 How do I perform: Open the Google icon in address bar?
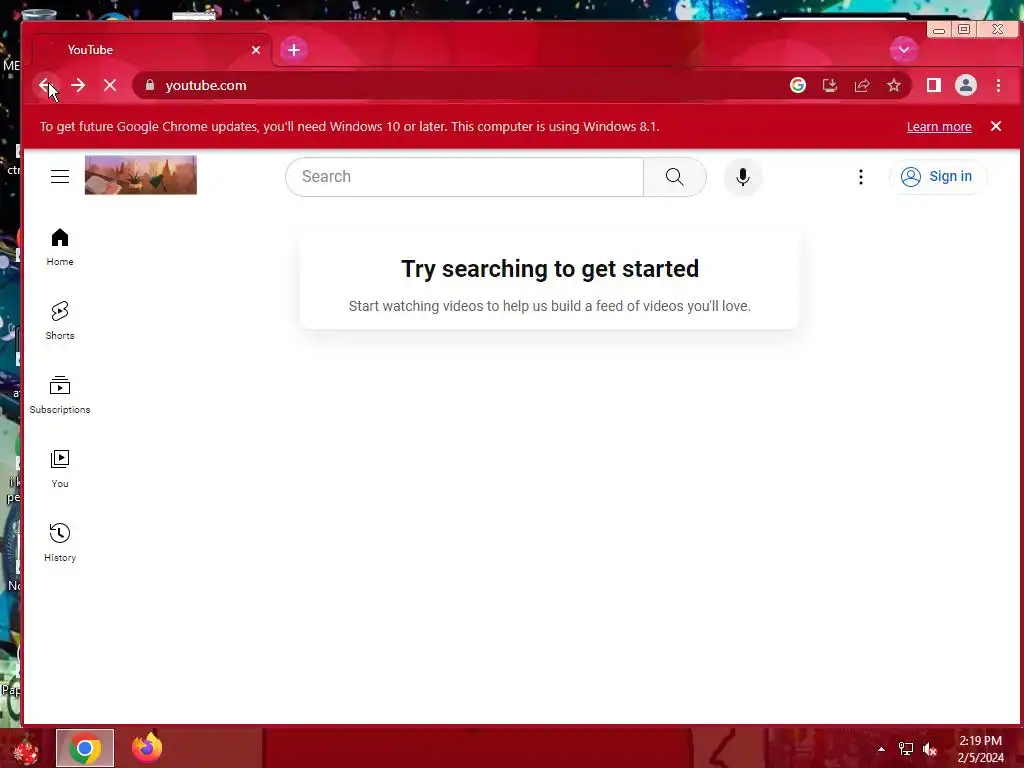pos(797,85)
